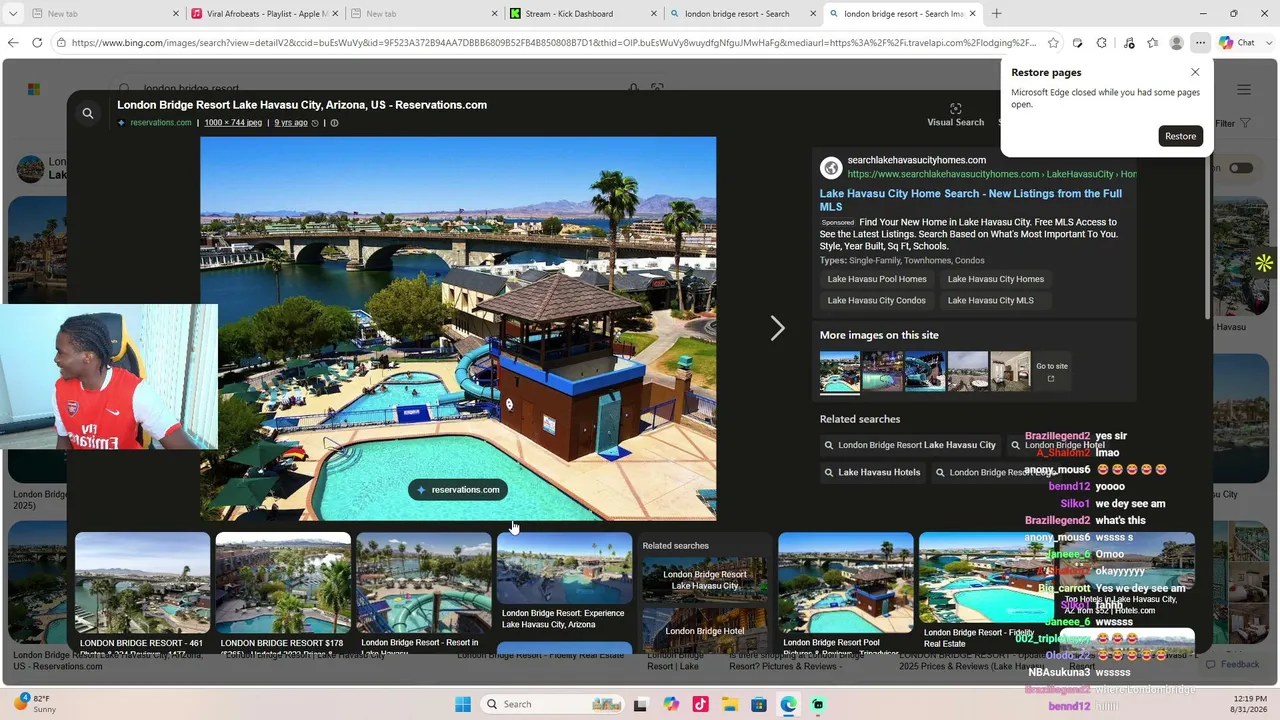Open the Edge extensions puzzle icon

[1101, 43]
